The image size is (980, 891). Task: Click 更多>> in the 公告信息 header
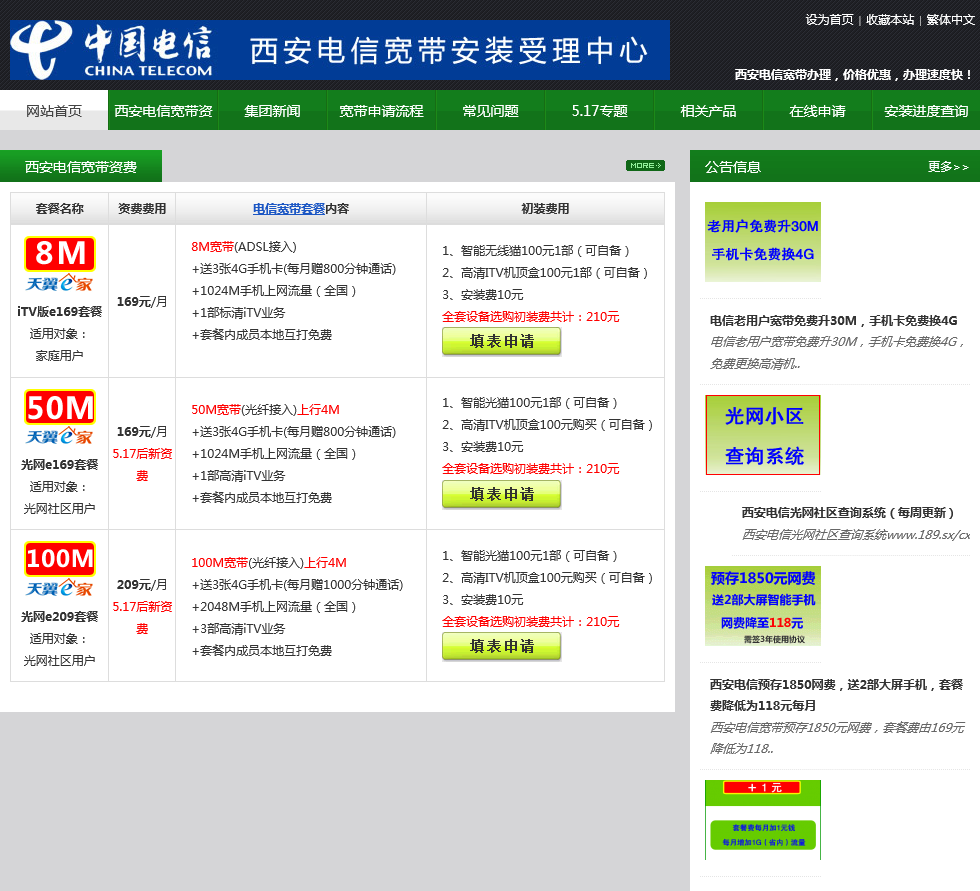(x=948, y=166)
